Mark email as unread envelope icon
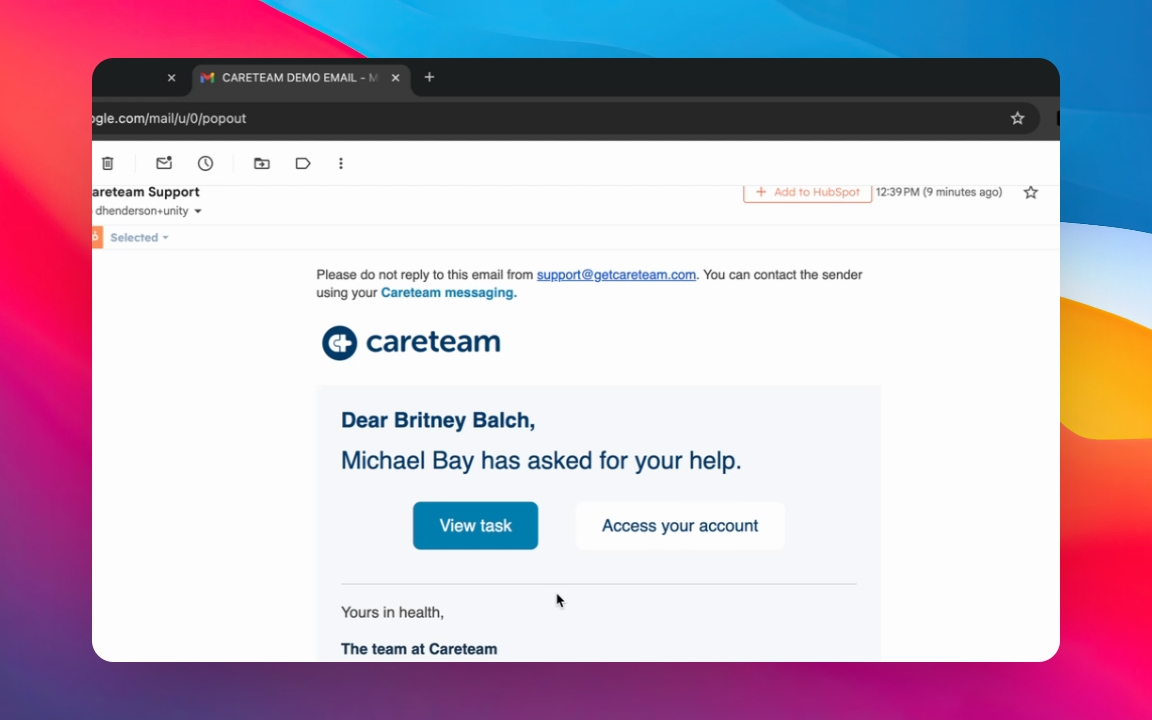Screen dimensions: 1152x720 pos(164,163)
